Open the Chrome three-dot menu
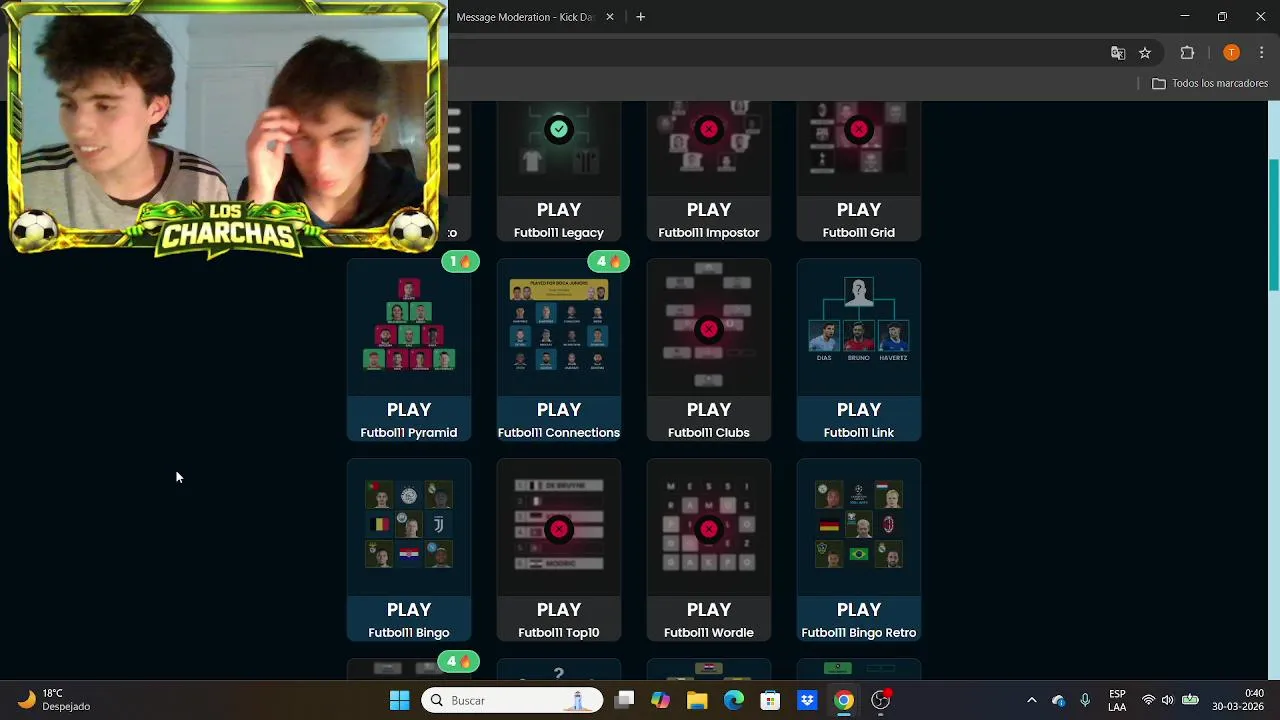This screenshot has width=1280, height=720. pos(1262,53)
